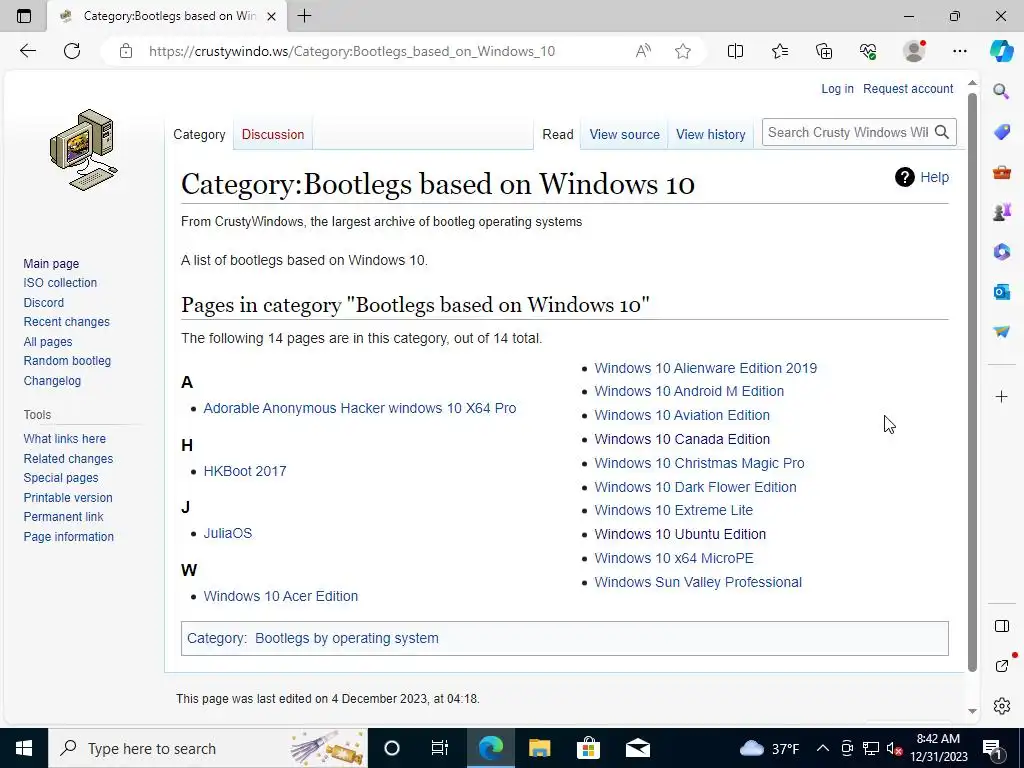The height and width of the screenshot is (768, 1024).
Task: Open the sidebar Shopping tag icon
Action: 1001,132
